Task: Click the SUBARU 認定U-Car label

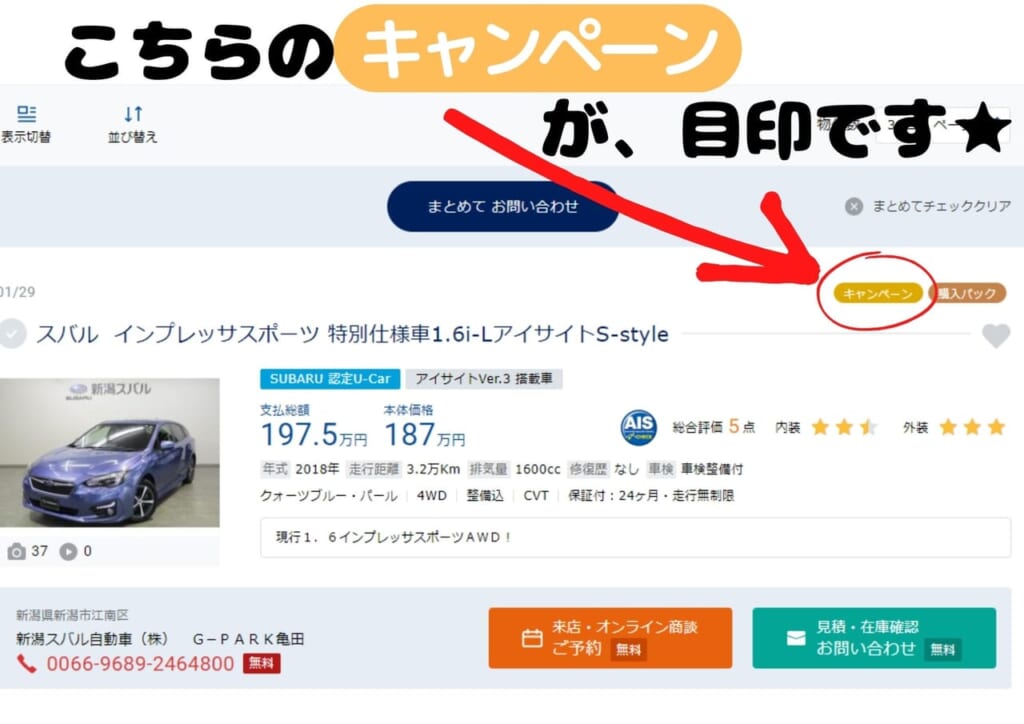Action: [330, 379]
